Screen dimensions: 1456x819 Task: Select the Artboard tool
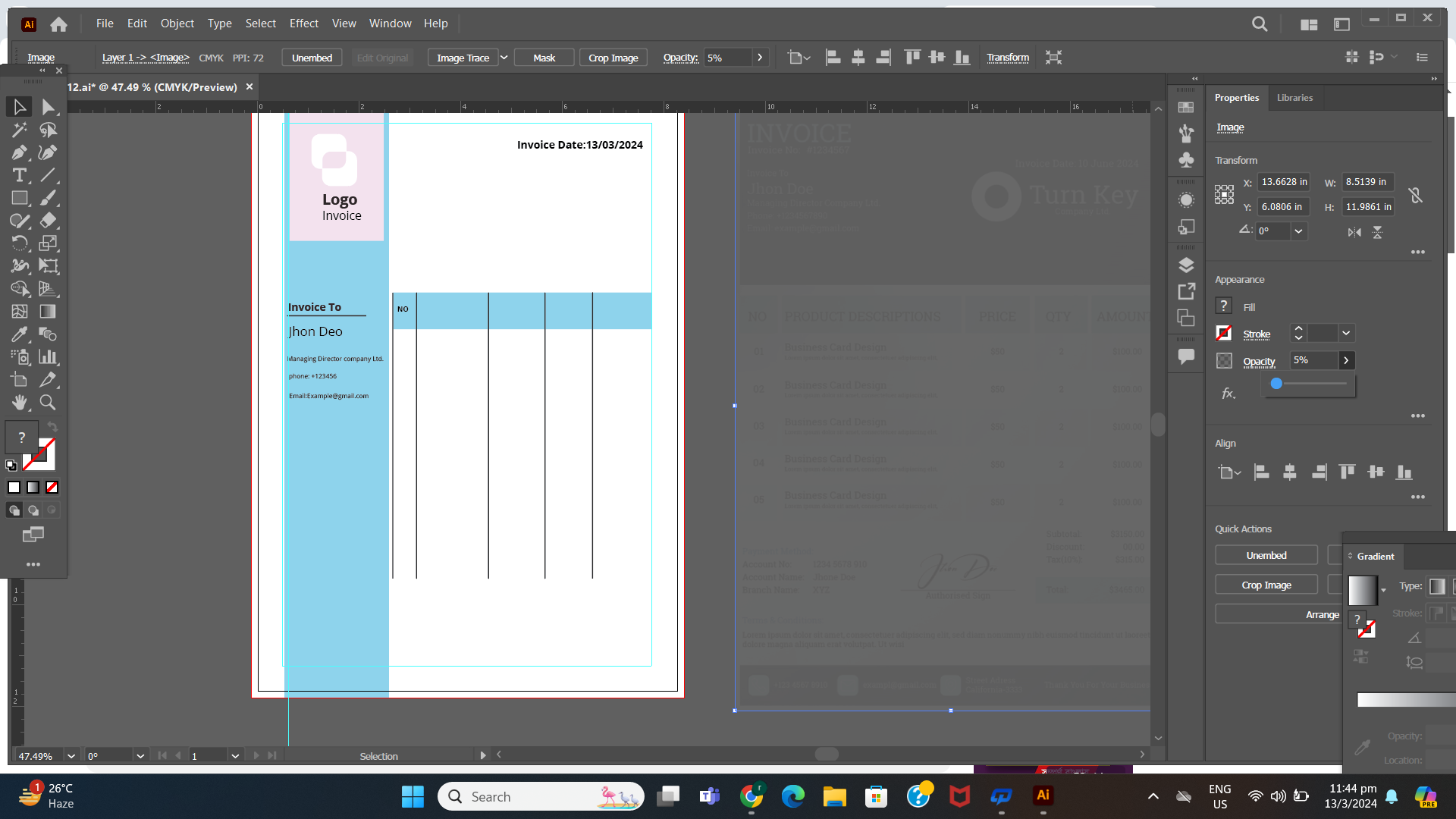(x=20, y=380)
